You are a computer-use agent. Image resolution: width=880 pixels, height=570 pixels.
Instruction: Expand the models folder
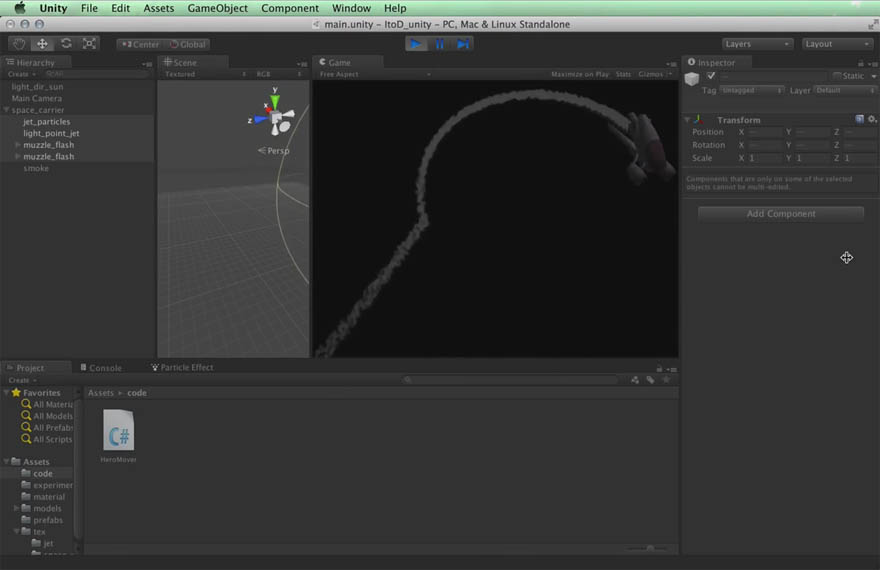tap(16, 508)
